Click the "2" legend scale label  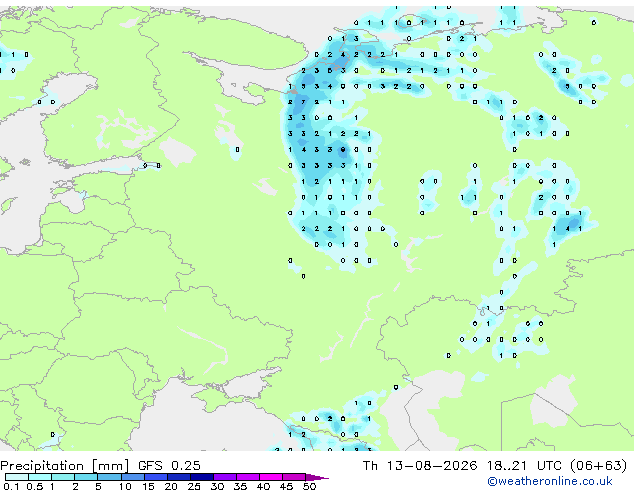(75, 486)
